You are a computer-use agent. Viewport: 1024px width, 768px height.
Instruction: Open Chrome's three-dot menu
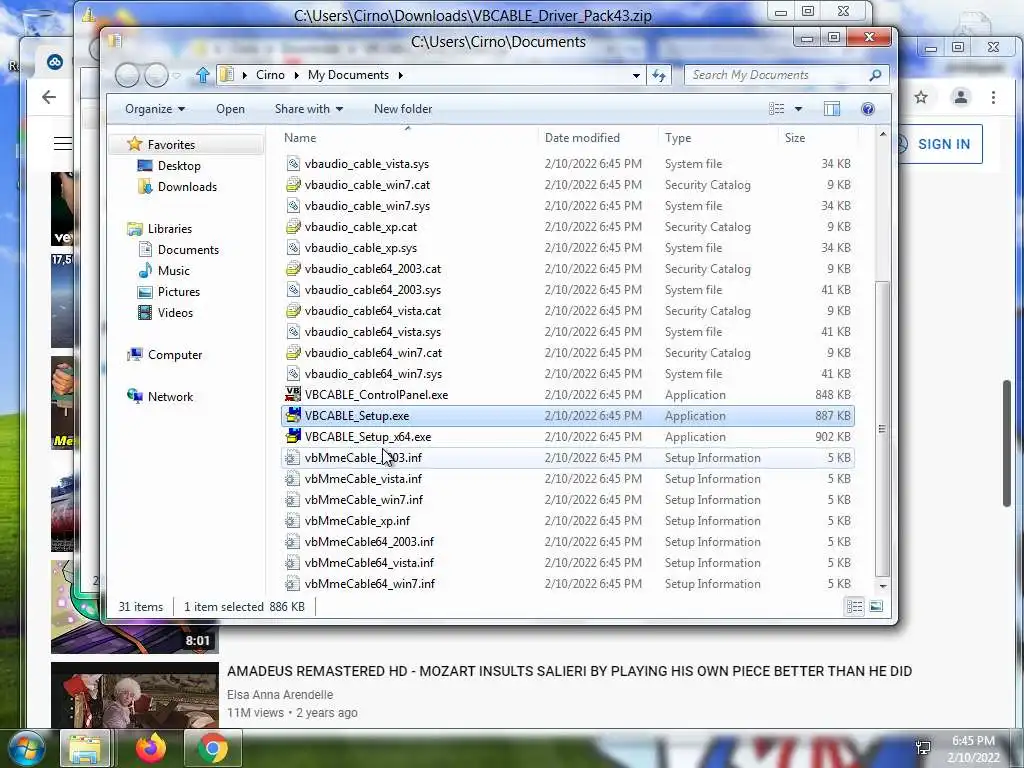pos(993,97)
